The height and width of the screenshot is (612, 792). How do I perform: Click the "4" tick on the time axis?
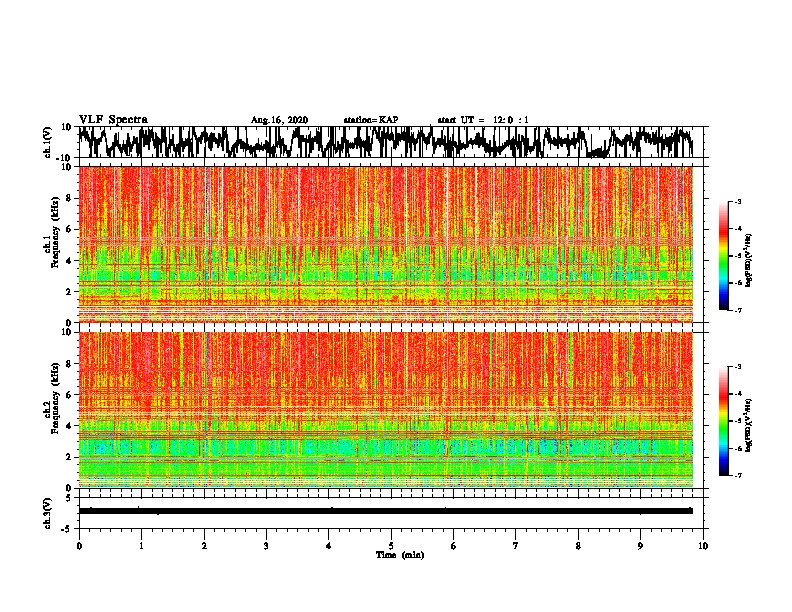(329, 546)
